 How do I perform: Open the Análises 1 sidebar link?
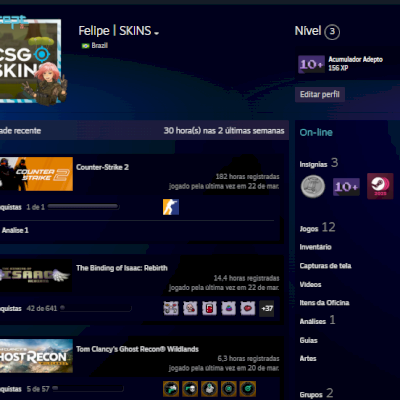317,321
